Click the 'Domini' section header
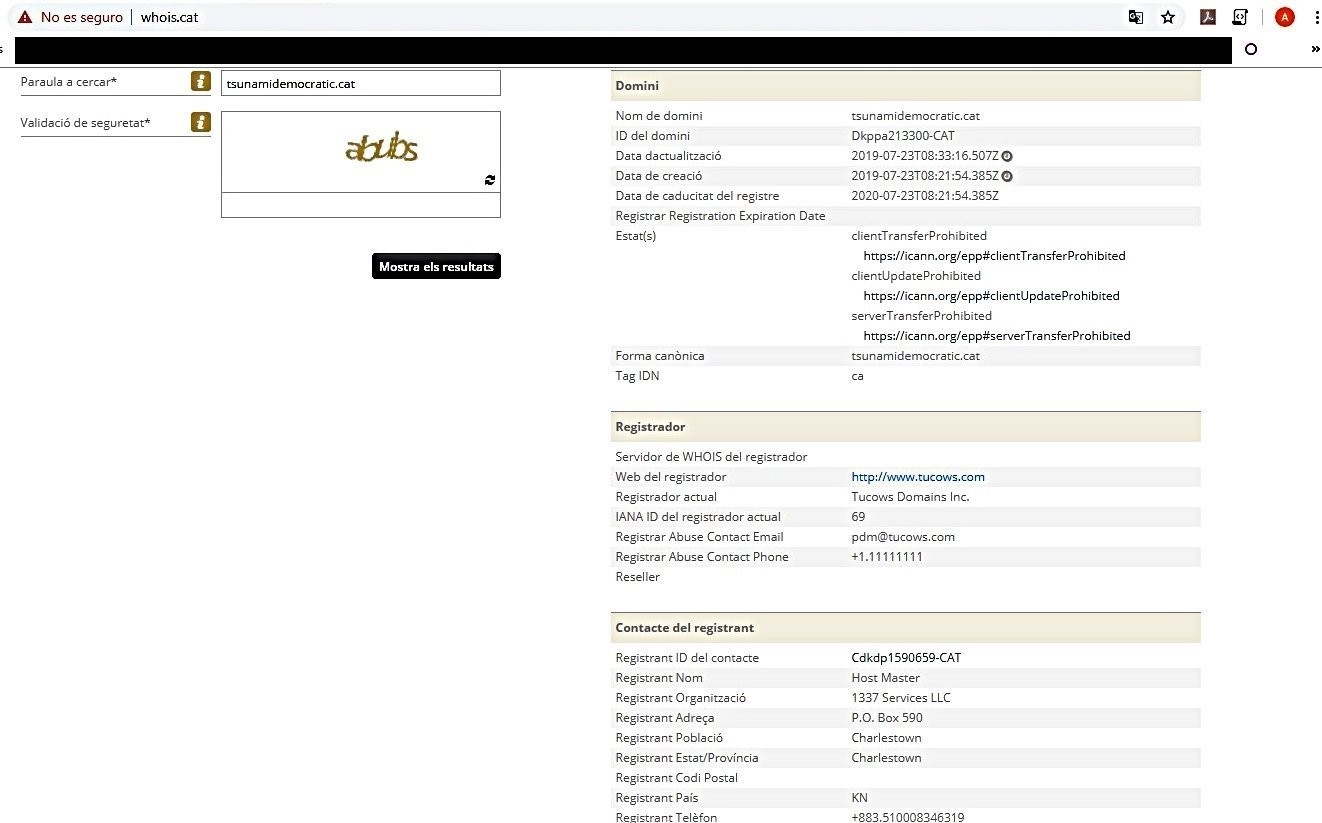This screenshot has height=823, width=1322. 906,86
